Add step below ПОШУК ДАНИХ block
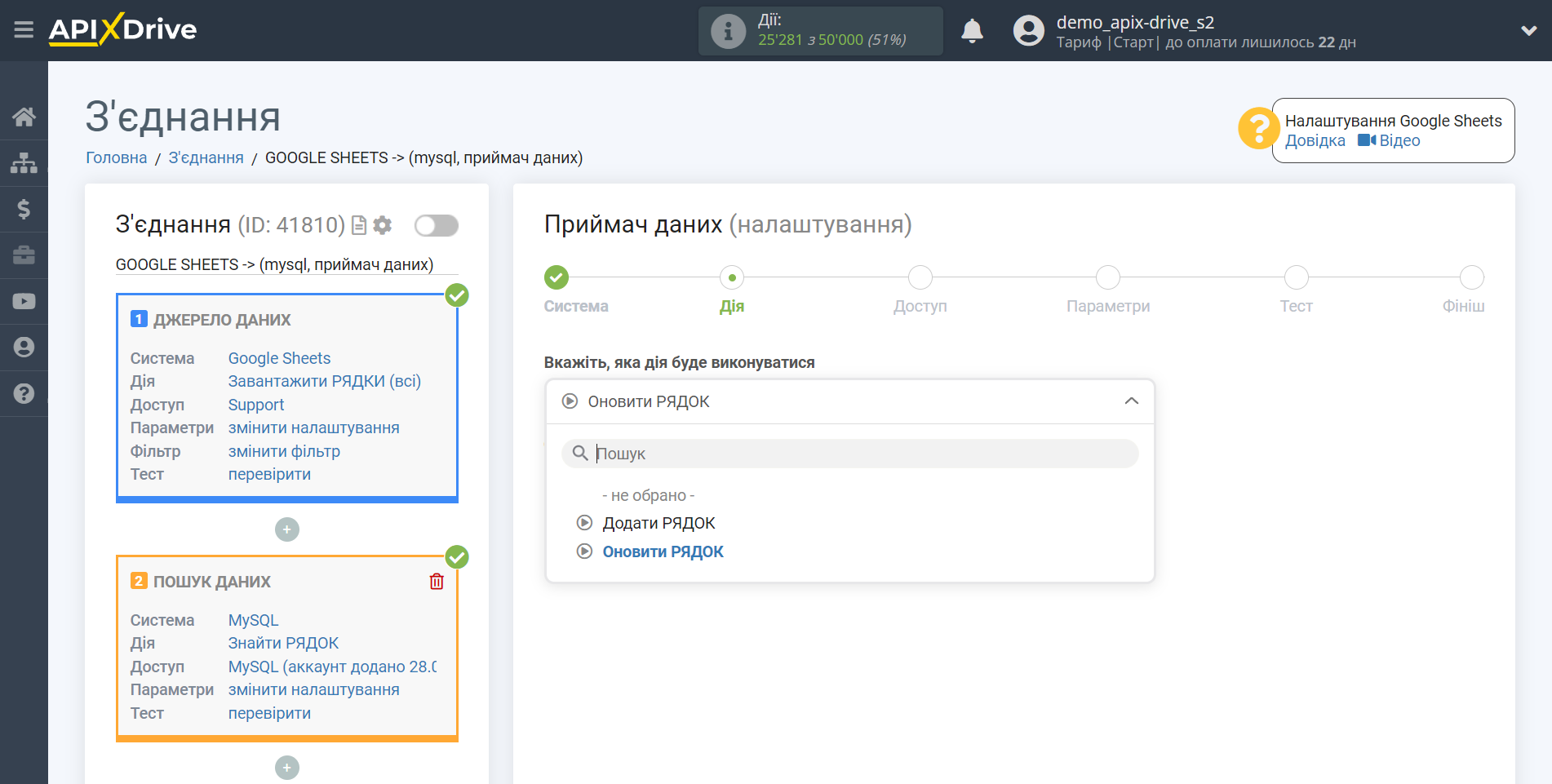 (287, 768)
